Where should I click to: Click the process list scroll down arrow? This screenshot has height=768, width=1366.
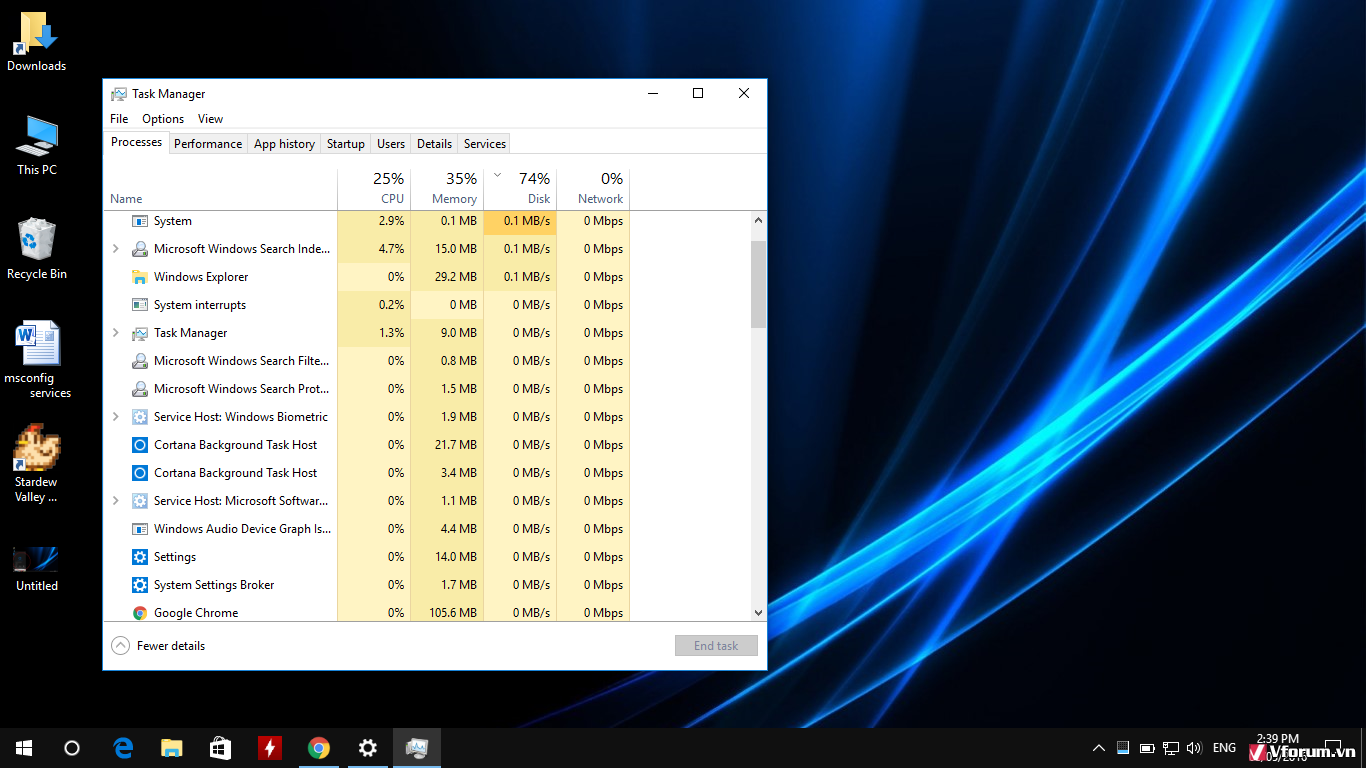coord(758,612)
